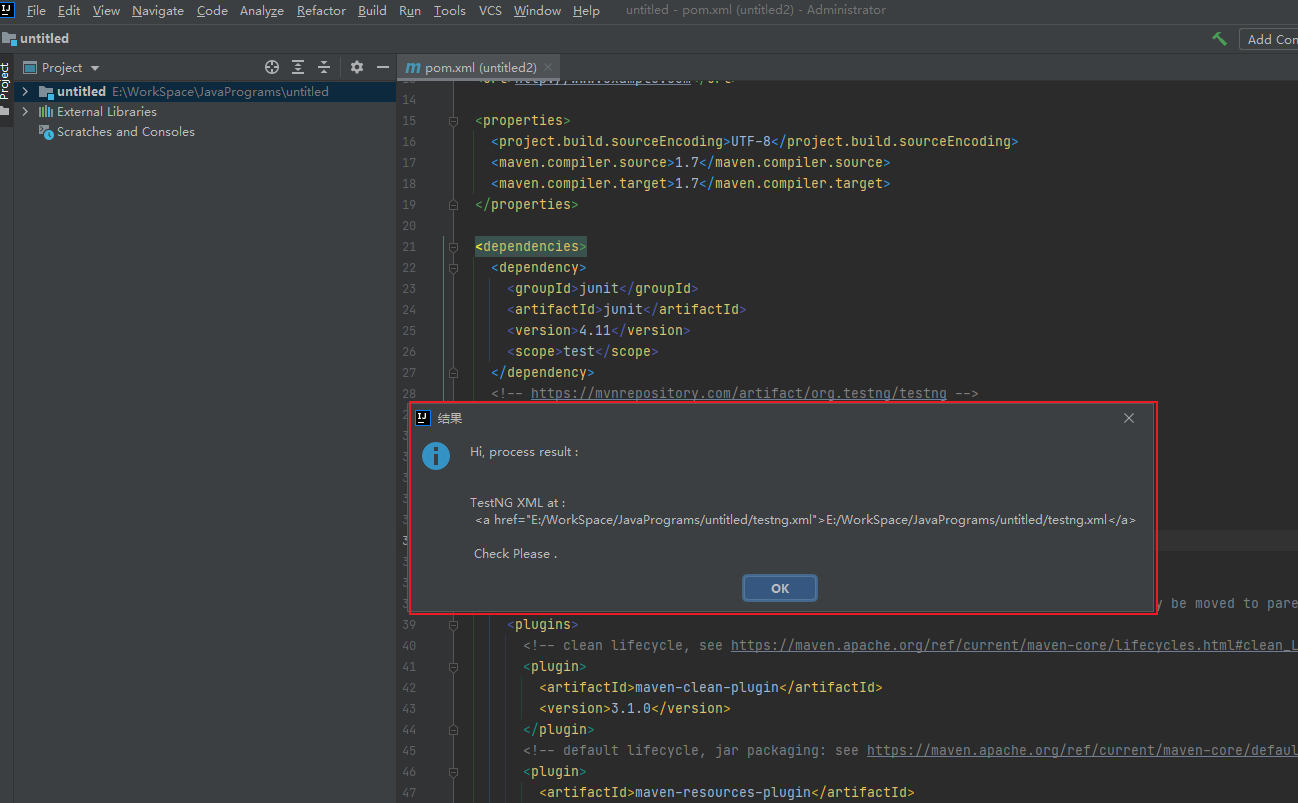Screen dimensions: 1298x803
Task: Click the IntelliJ icon in dialog title
Action: click(x=423, y=418)
